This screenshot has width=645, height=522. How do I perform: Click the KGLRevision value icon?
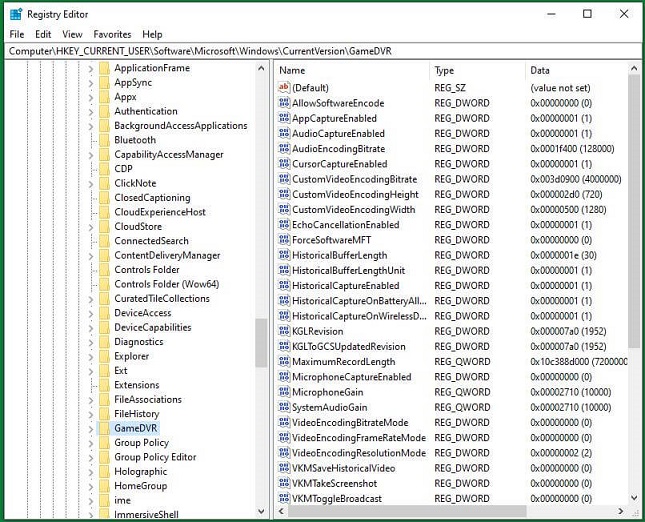click(x=284, y=331)
